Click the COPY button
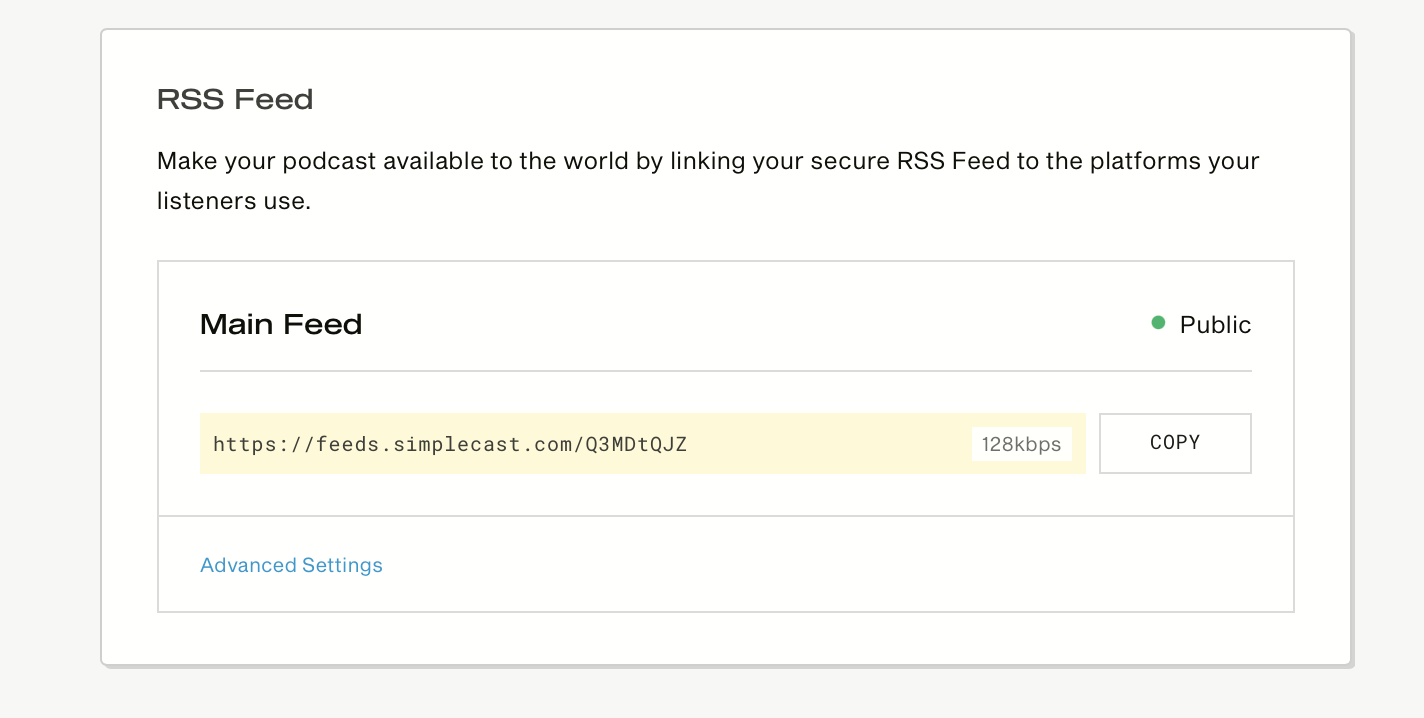 point(1175,443)
